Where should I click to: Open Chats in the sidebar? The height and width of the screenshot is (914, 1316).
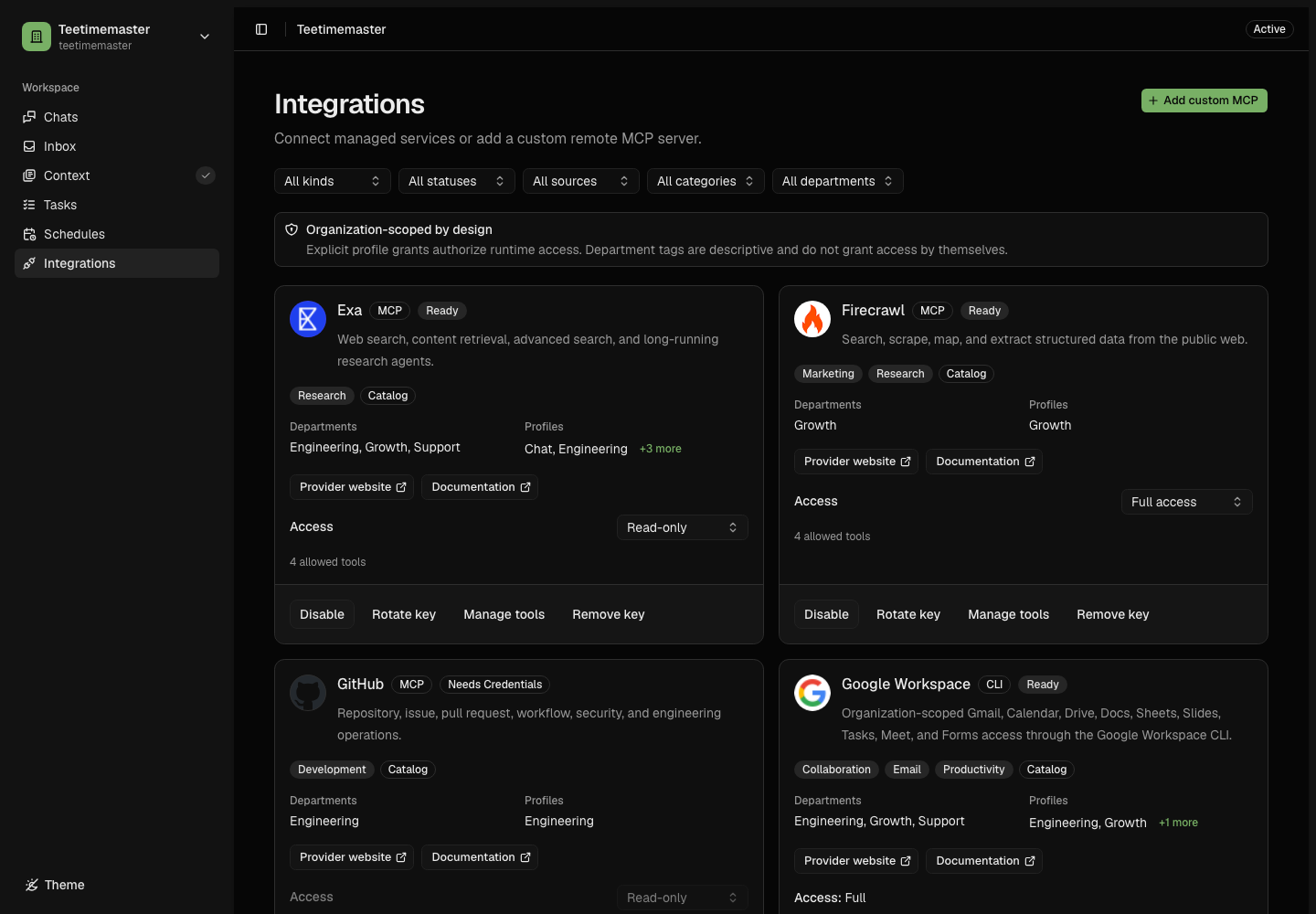[x=117, y=117]
